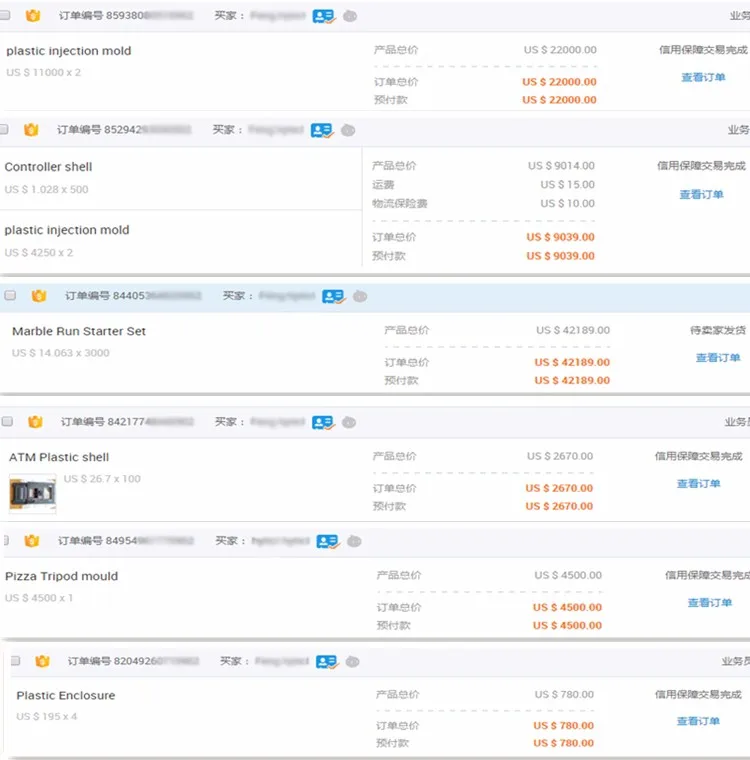Open buyer contact card for order 852942
Viewport: 750px width, 760px height.
coord(322,130)
